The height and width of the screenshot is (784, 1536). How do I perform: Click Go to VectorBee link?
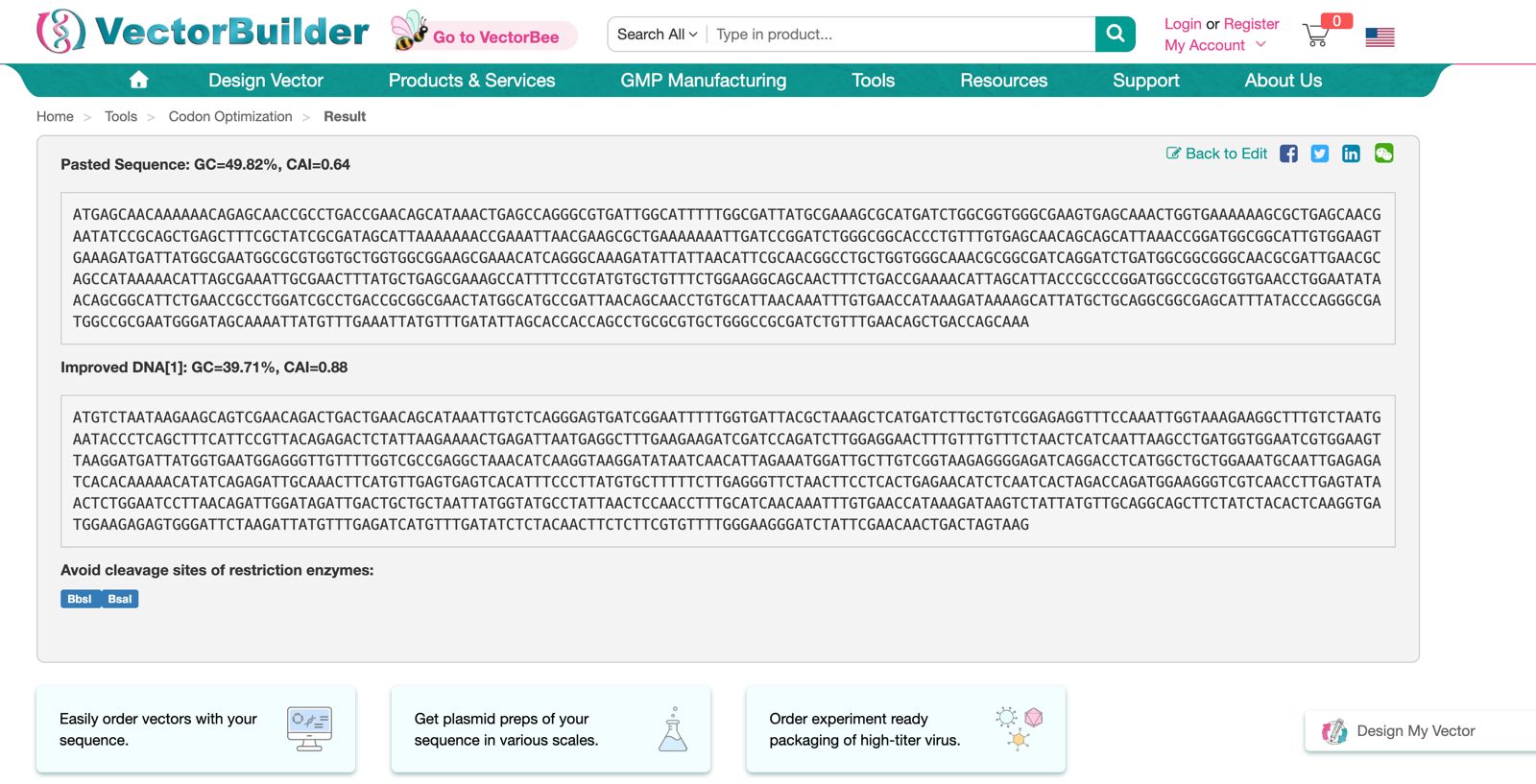tap(496, 37)
